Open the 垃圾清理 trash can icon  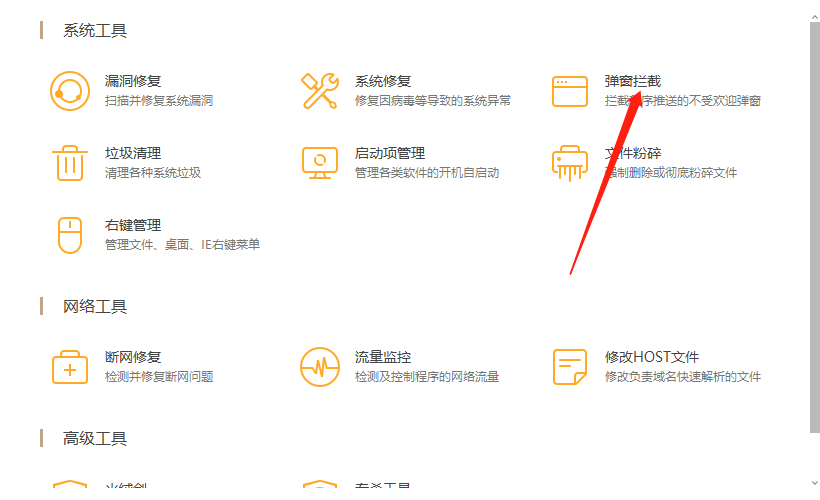pos(70,163)
